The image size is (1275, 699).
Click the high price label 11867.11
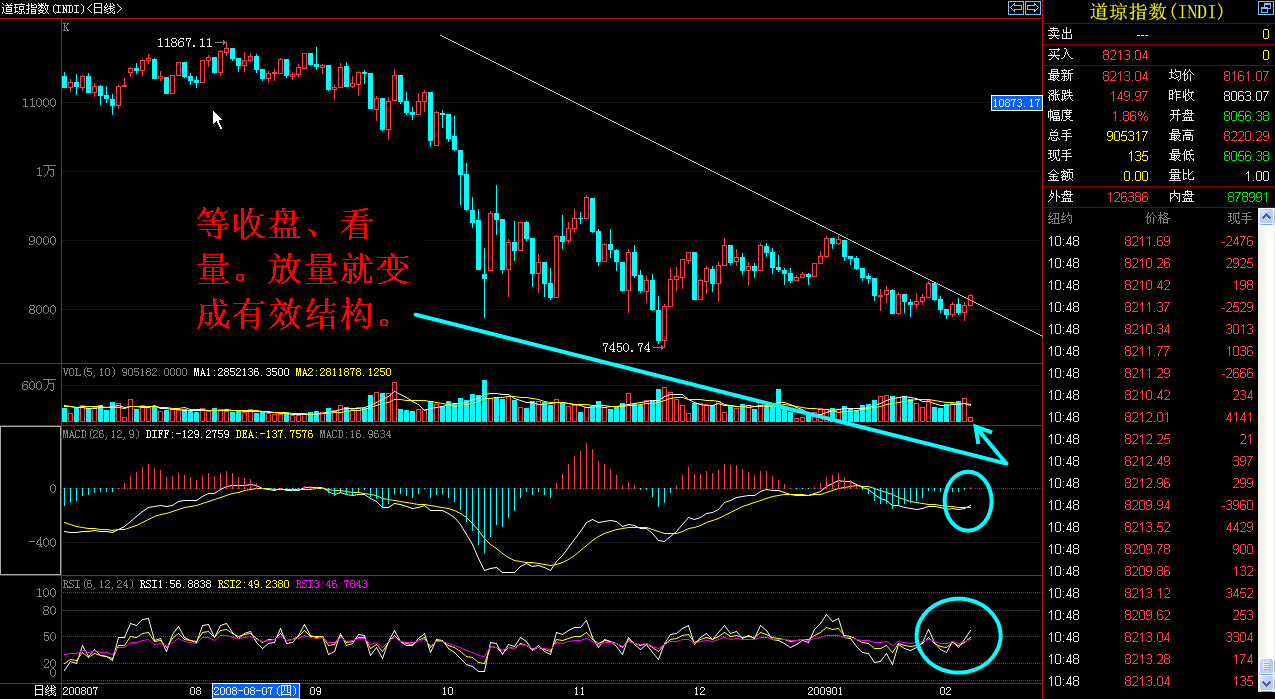coord(184,43)
